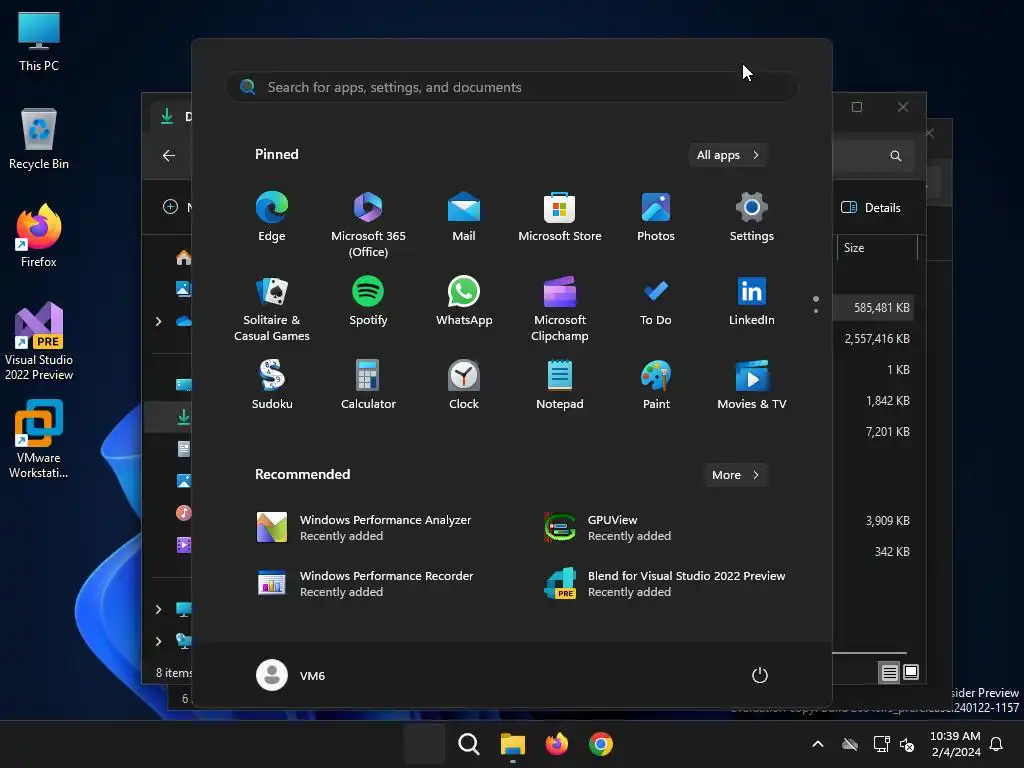Launch WhatsApp
The width and height of the screenshot is (1024, 768).
click(x=464, y=301)
